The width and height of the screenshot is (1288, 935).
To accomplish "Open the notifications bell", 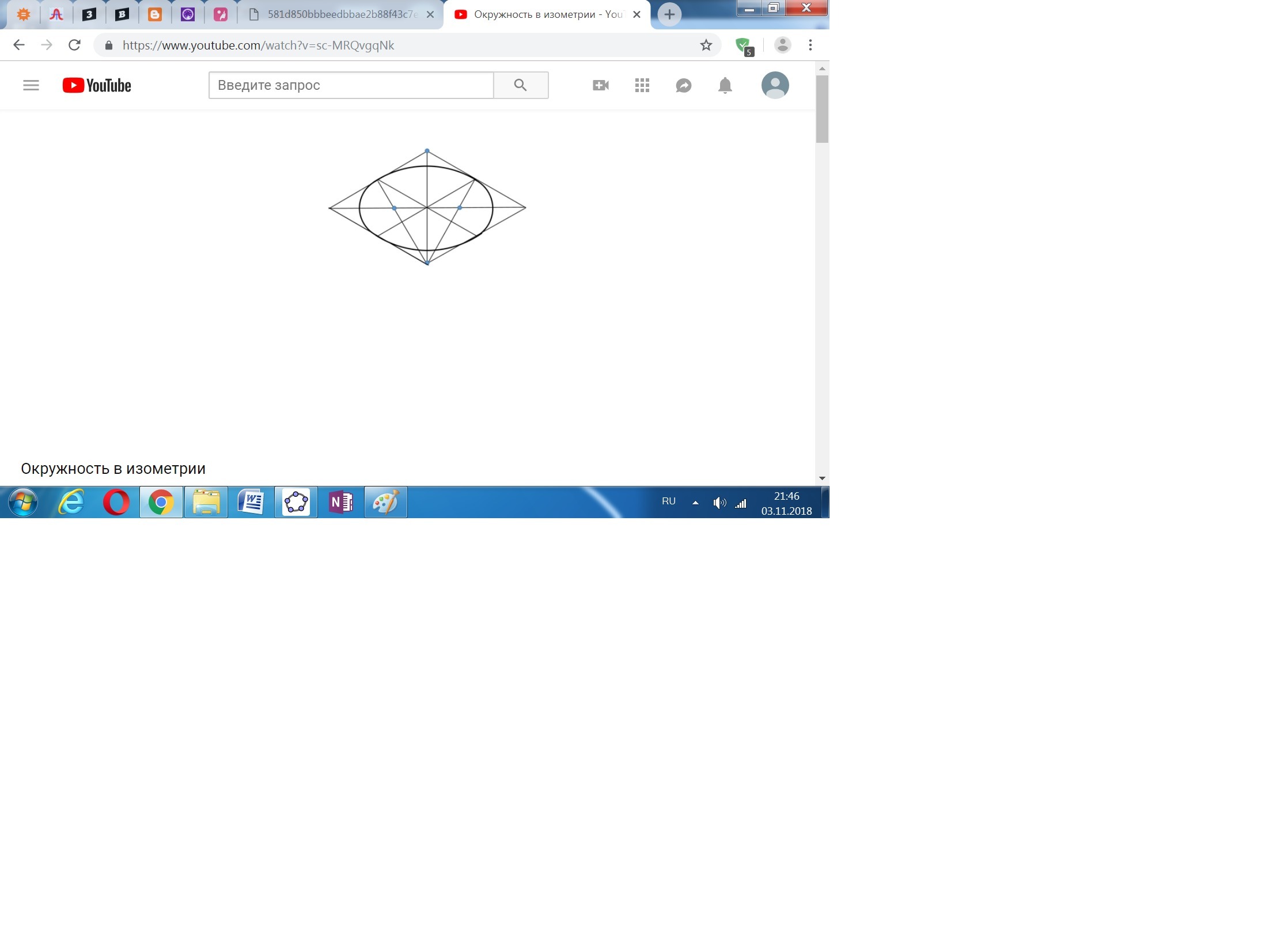I will [725, 85].
